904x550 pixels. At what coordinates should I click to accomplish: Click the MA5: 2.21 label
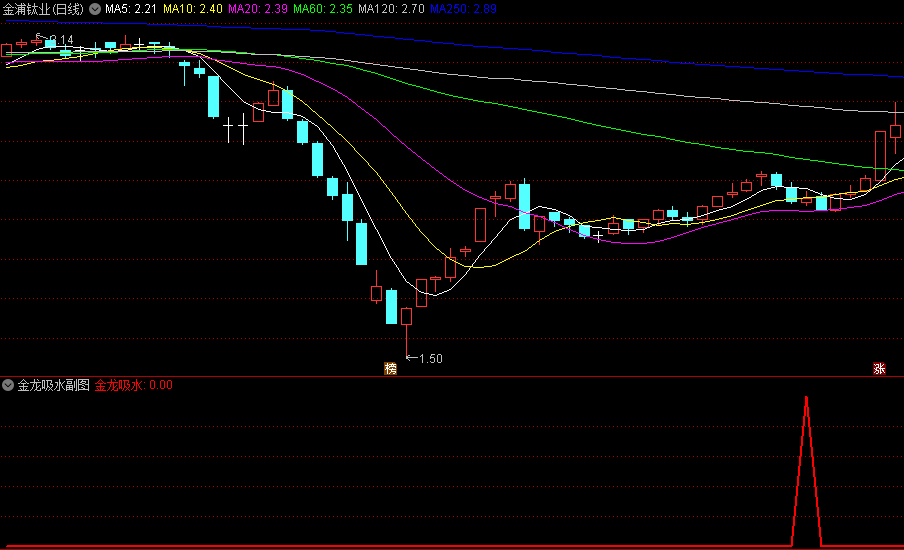pyautogui.click(x=131, y=9)
